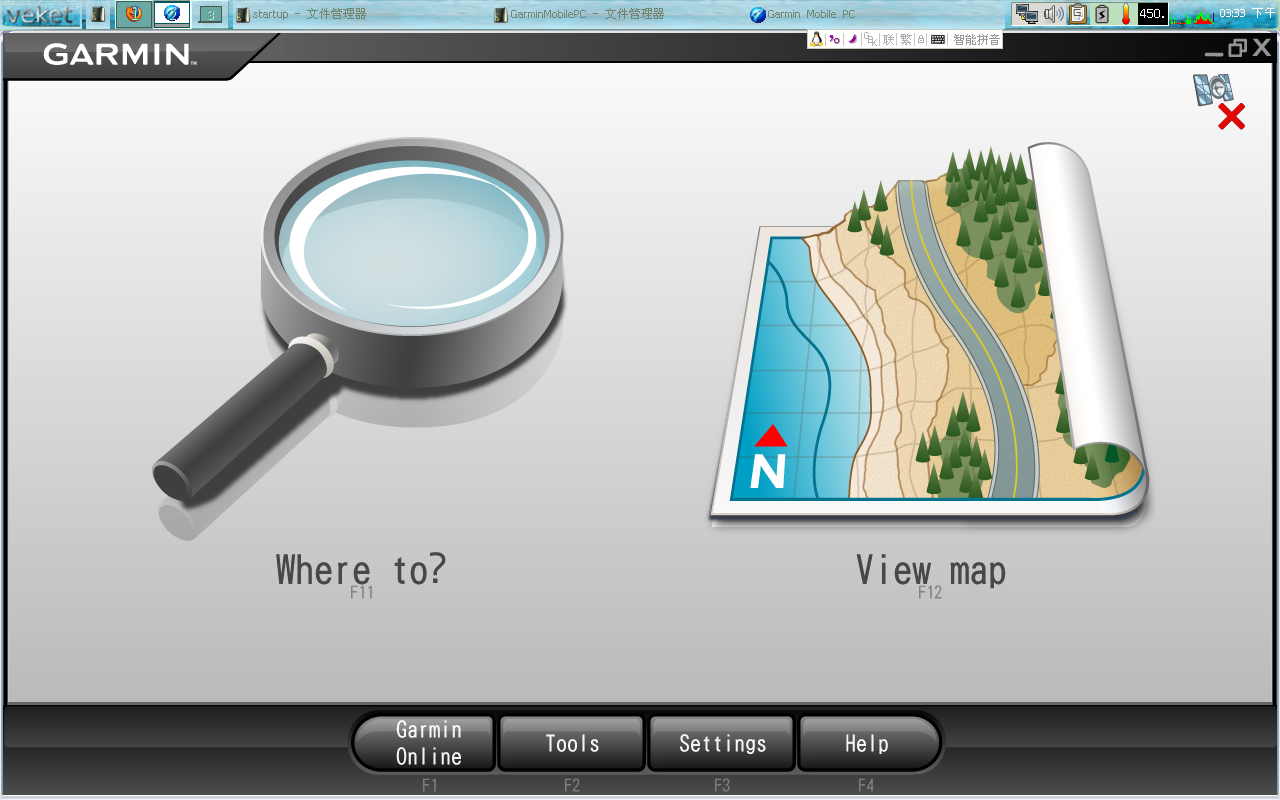This screenshot has height=800, width=1280.
Task: Click the launcher icon beside the veket button
Action: (98, 14)
